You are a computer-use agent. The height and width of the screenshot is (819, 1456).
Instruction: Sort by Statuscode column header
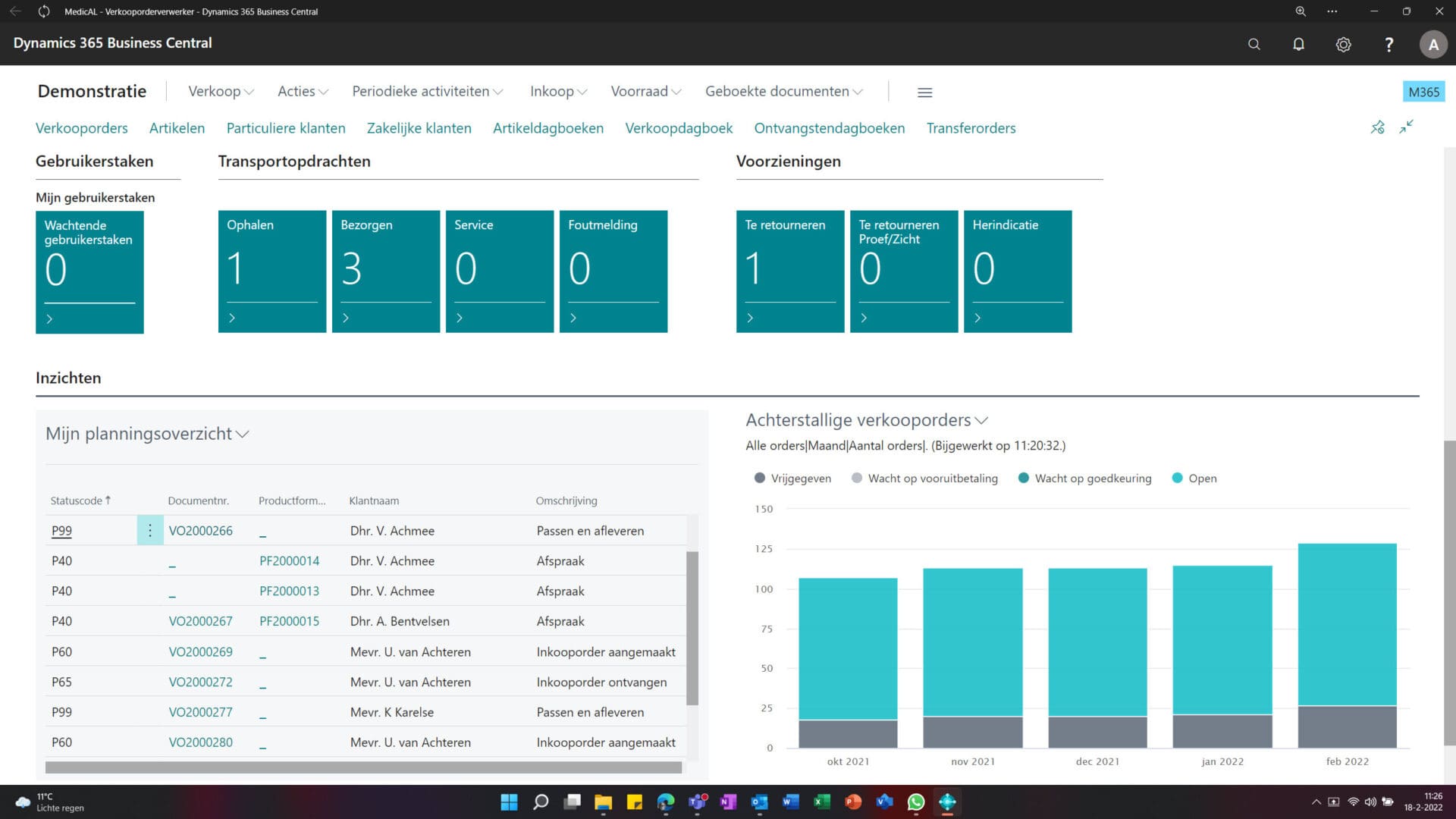pos(80,500)
